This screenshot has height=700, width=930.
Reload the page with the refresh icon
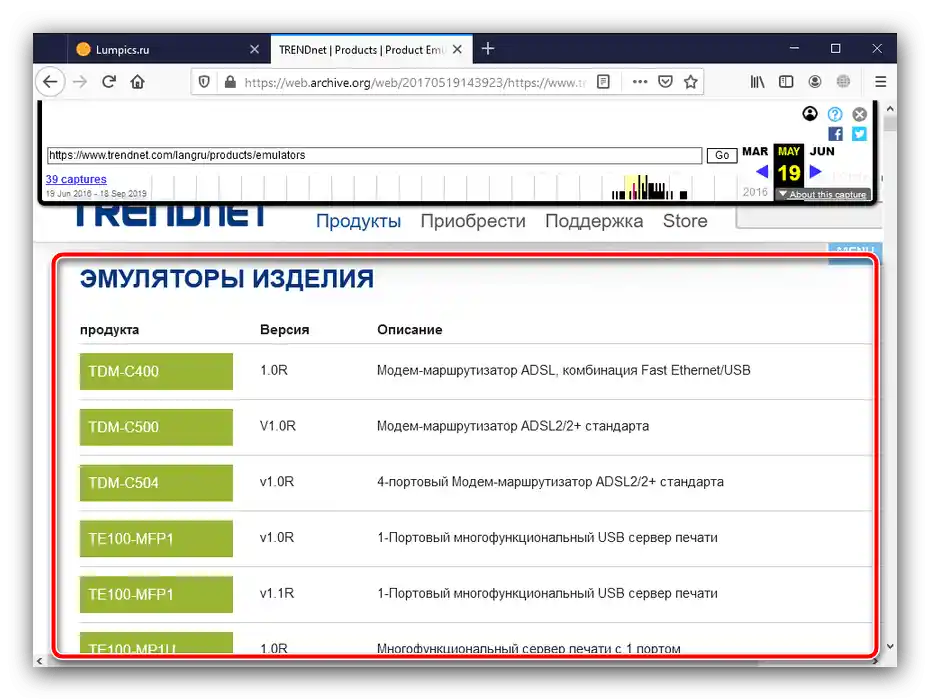[109, 82]
